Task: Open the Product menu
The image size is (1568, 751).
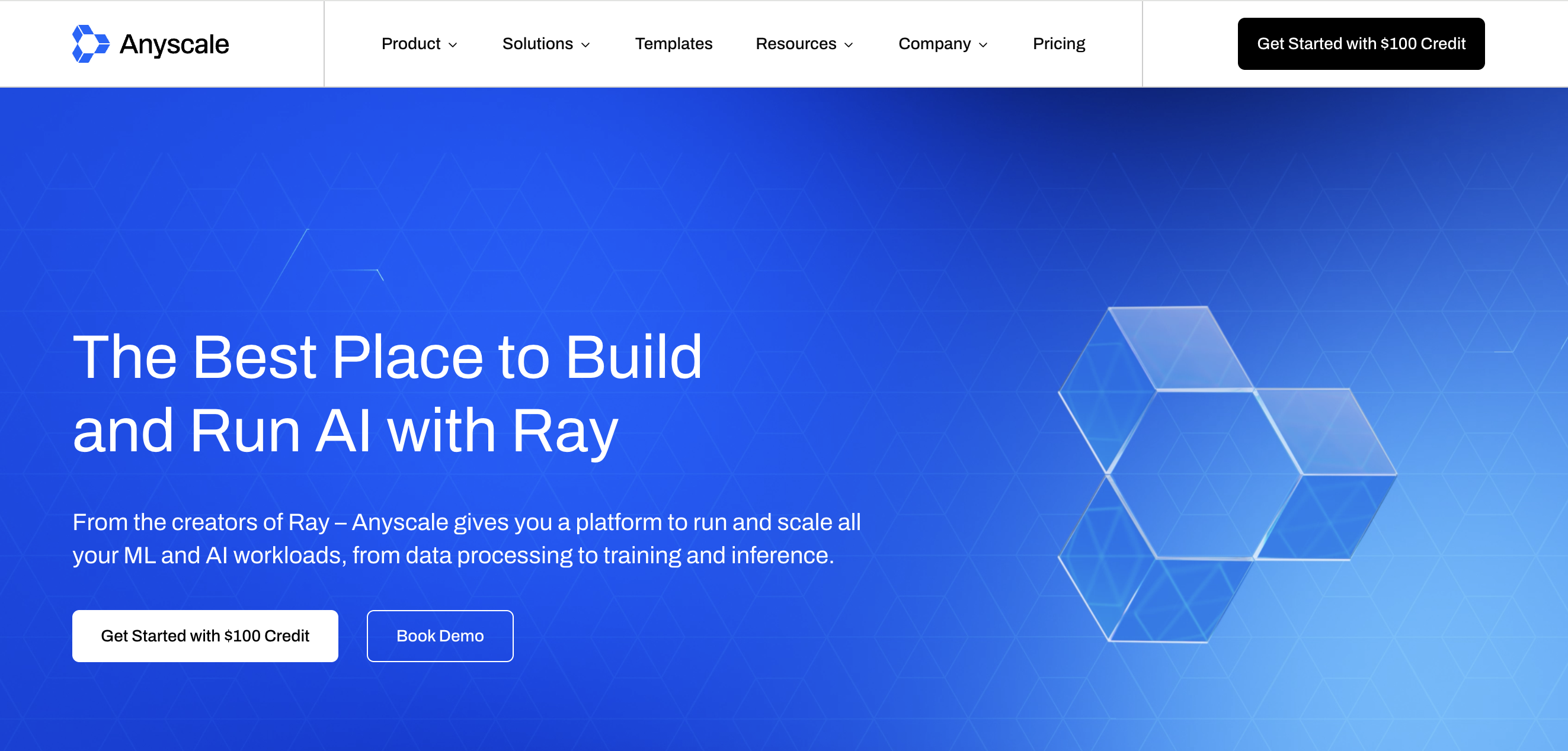Action: [x=411, y=44]
